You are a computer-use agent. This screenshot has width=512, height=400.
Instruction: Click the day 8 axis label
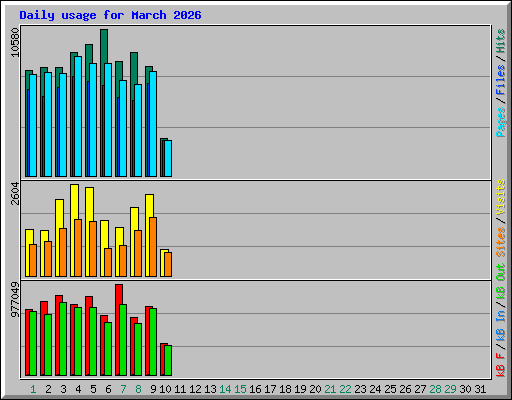coord(138,389)
